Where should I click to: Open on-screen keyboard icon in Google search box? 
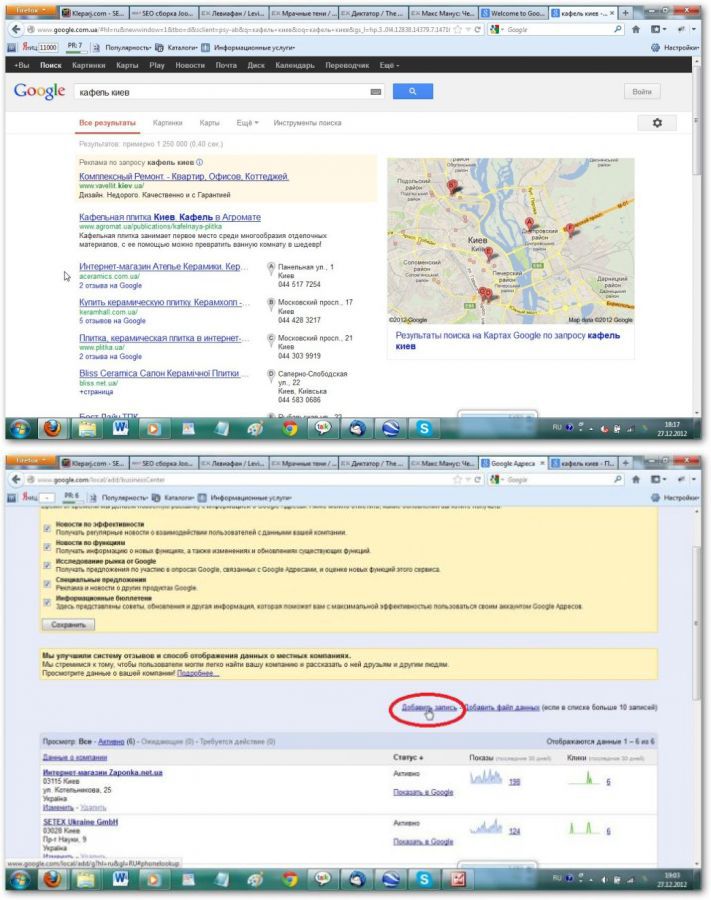click(x=376, y=92)
